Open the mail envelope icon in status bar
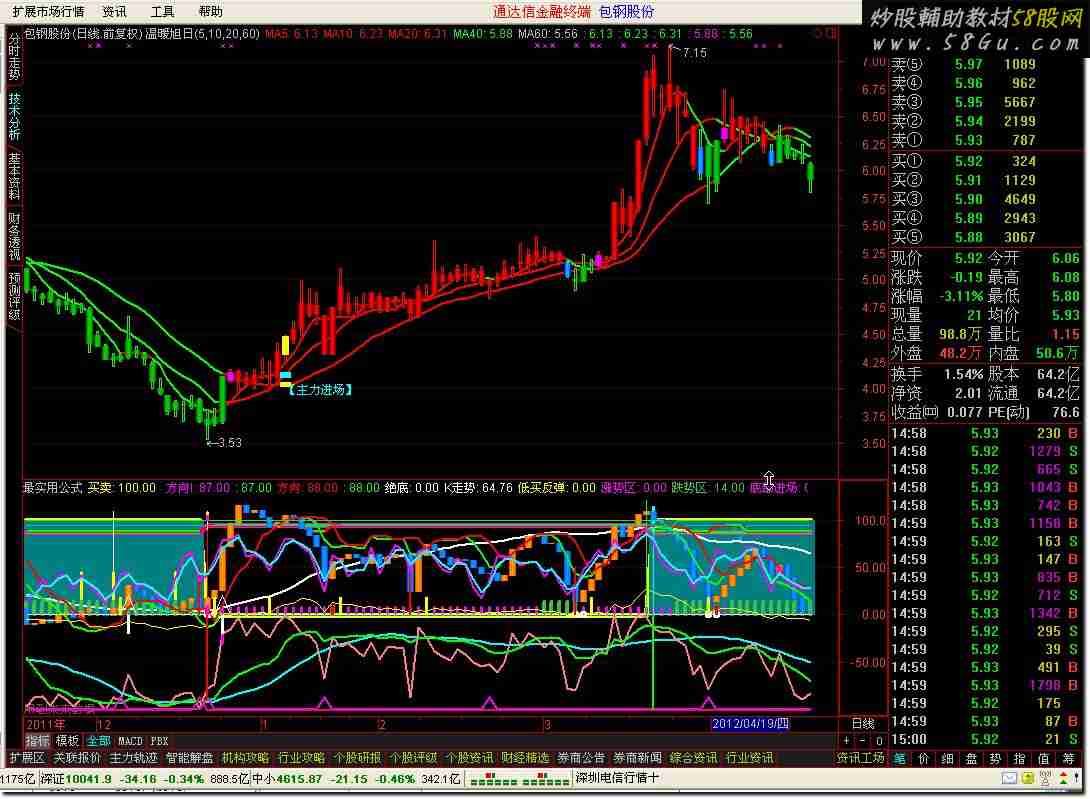Viewport: 1090px width, 799px height. click(1009, 779)
